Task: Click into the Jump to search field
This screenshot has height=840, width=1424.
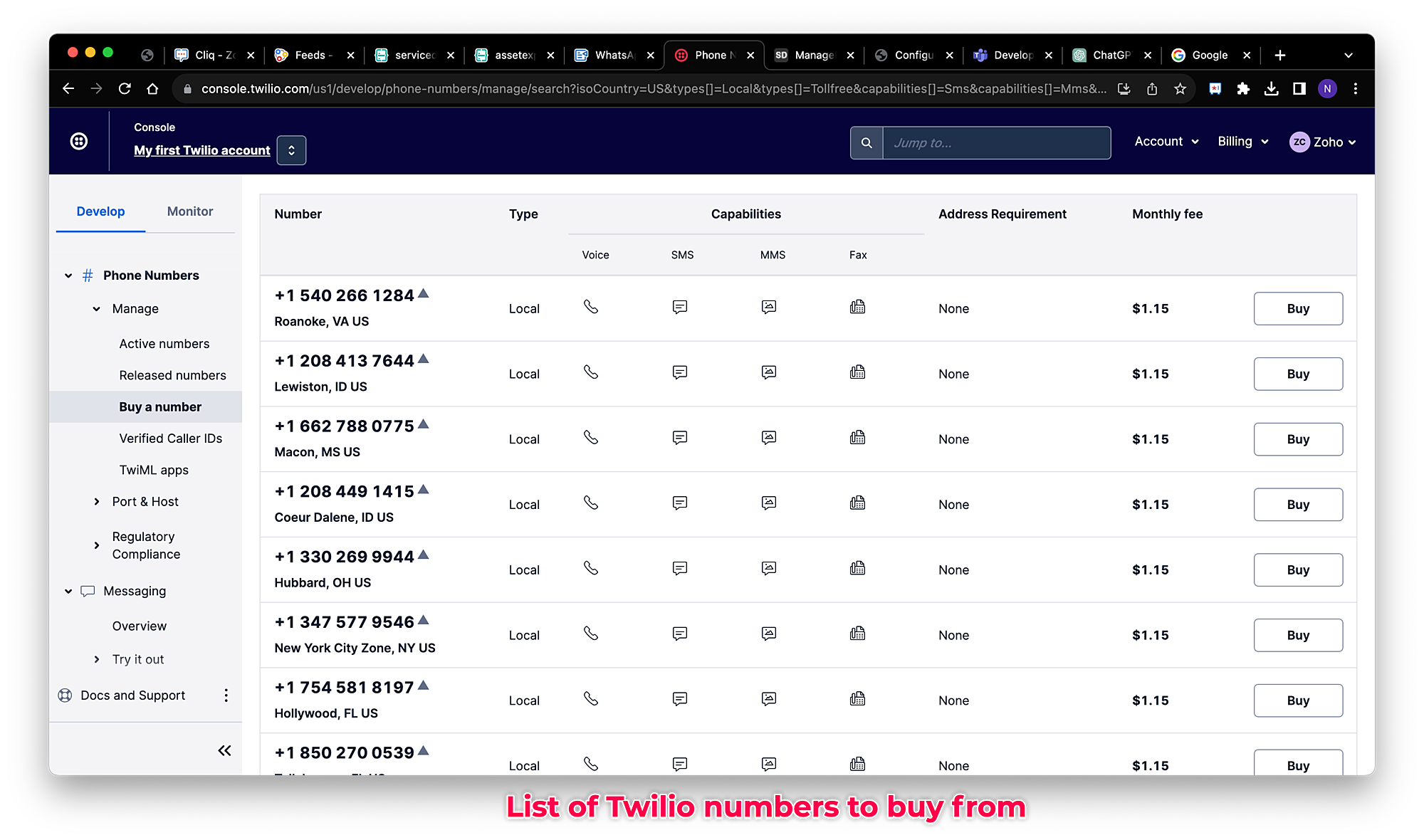Action: (x=996, y=142)
